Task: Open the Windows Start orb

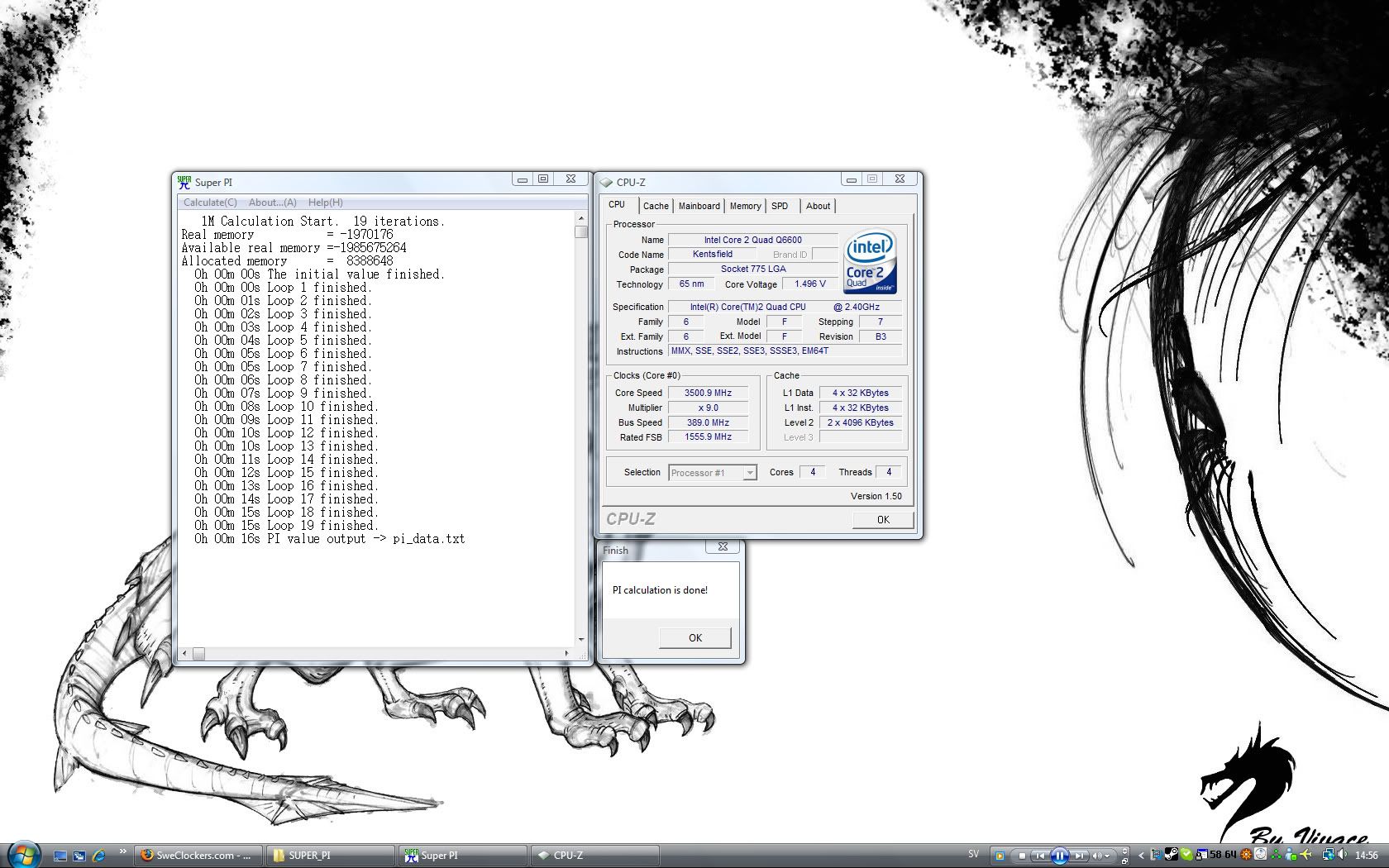Action: [x=23, y=854]
